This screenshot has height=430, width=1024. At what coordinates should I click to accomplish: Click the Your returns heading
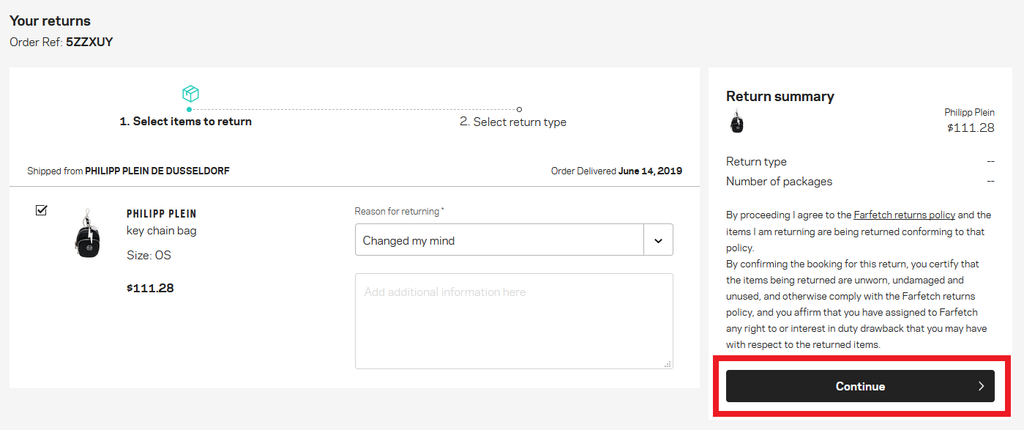(x=50, y=21)
